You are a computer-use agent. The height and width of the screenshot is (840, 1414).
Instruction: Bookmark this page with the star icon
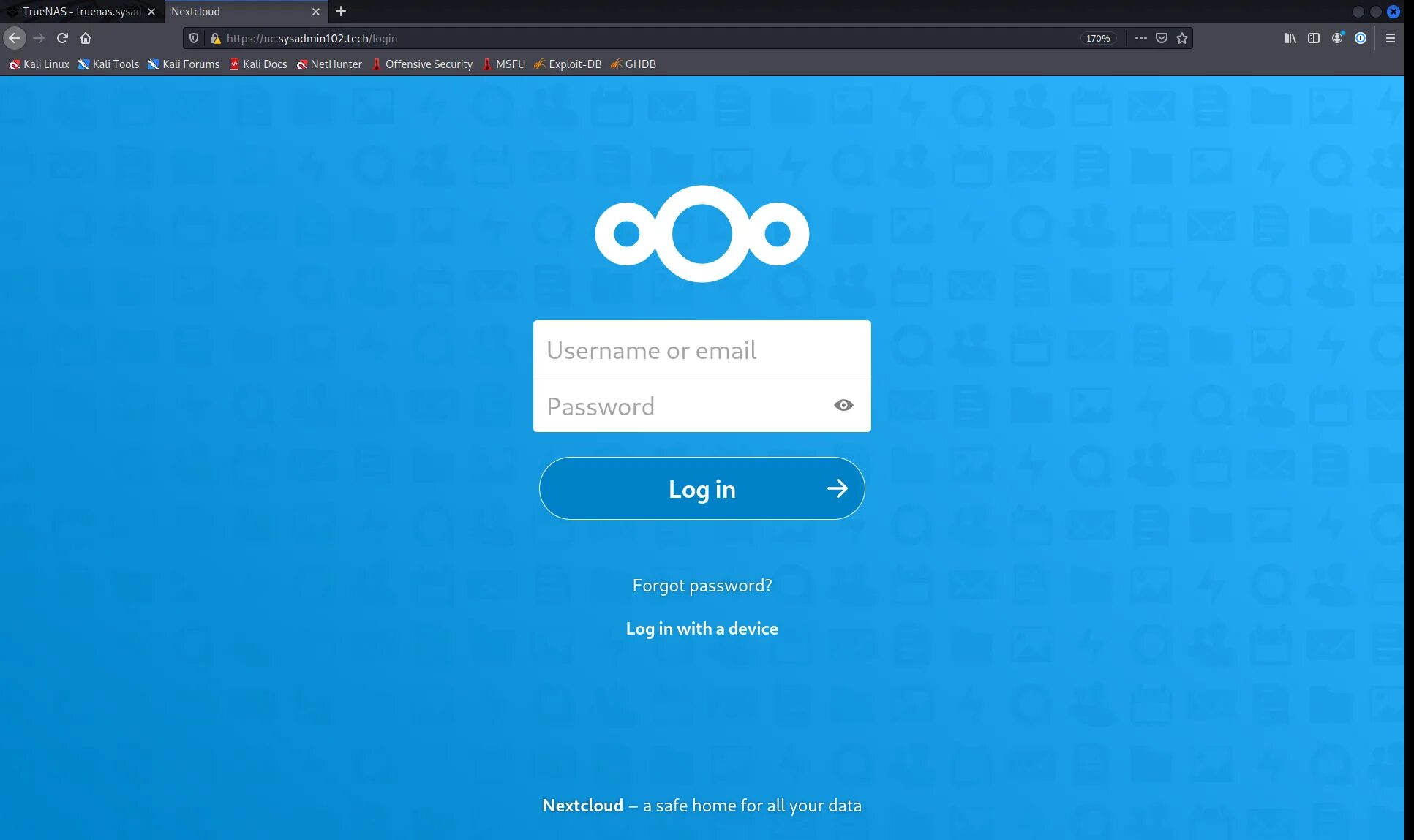point(1182,38)
